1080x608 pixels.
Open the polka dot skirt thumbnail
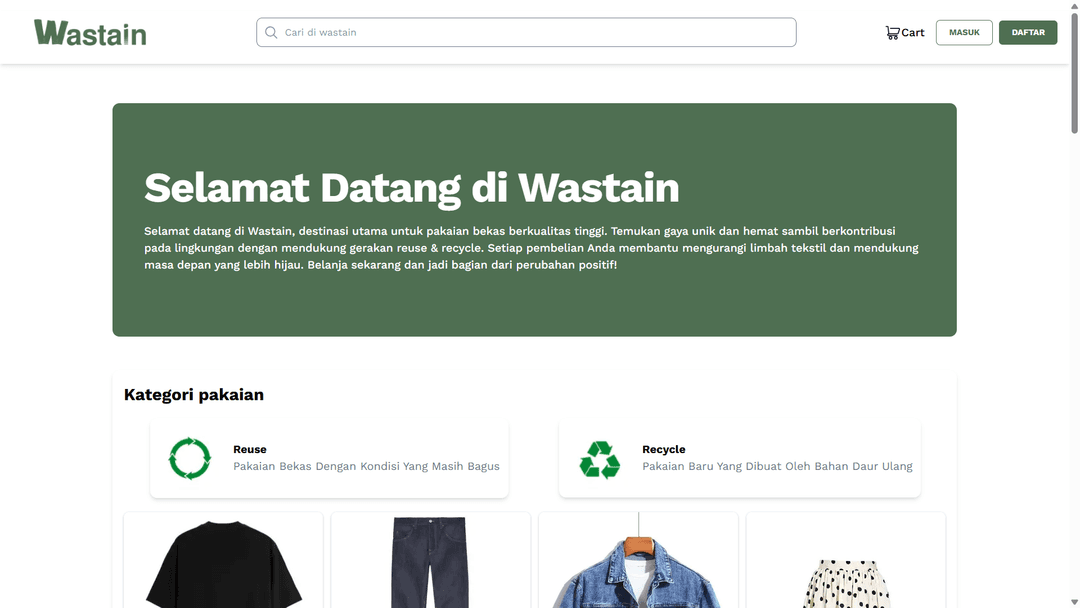[846, 560]
